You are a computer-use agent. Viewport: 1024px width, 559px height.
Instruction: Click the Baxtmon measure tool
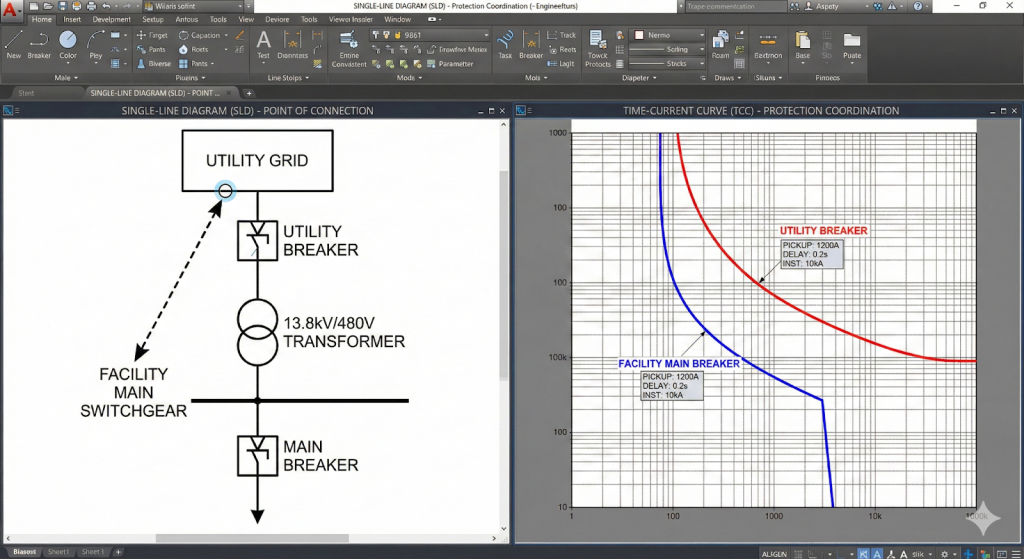pos(768,45)
